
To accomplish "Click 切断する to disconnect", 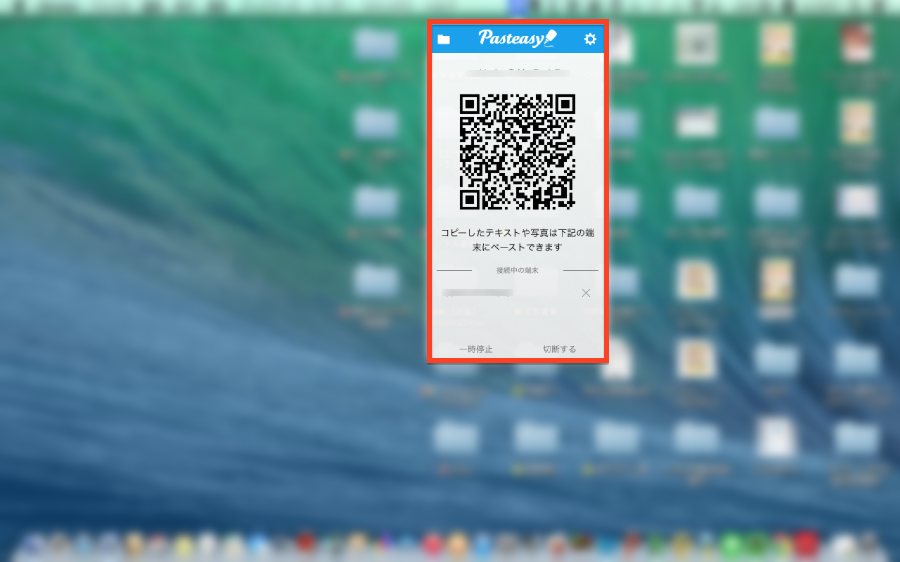I will pyautogui.click(x=559, y=349).
